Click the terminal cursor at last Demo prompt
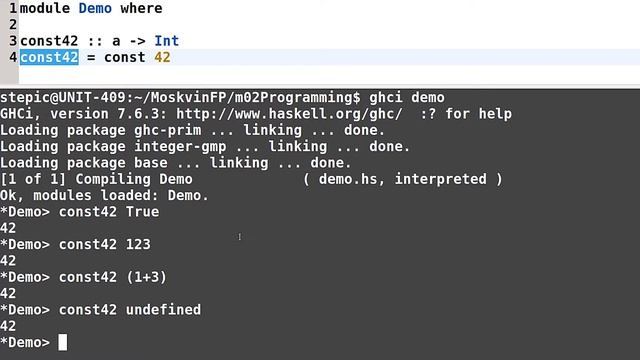640x360 pixels. pyautogui.click(x=62, y=342)
